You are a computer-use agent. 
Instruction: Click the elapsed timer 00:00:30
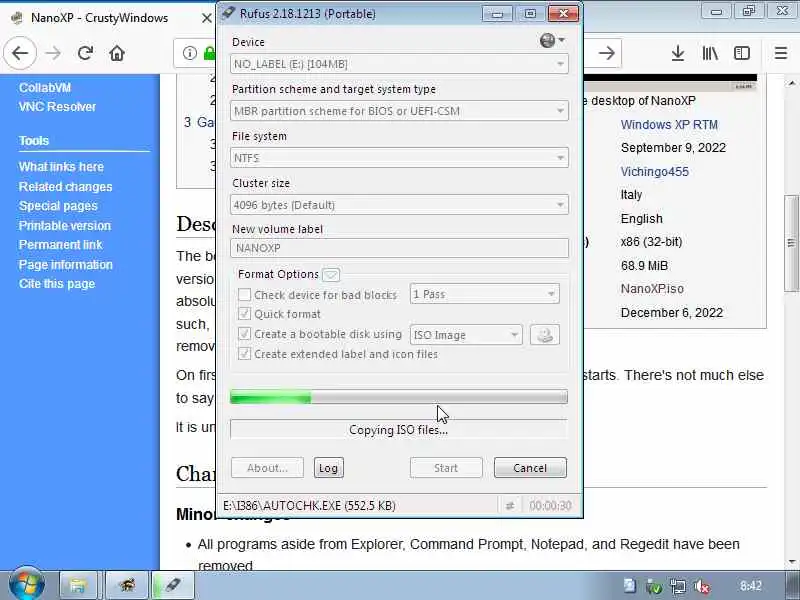pyautogui.click(x=550, y=506)
